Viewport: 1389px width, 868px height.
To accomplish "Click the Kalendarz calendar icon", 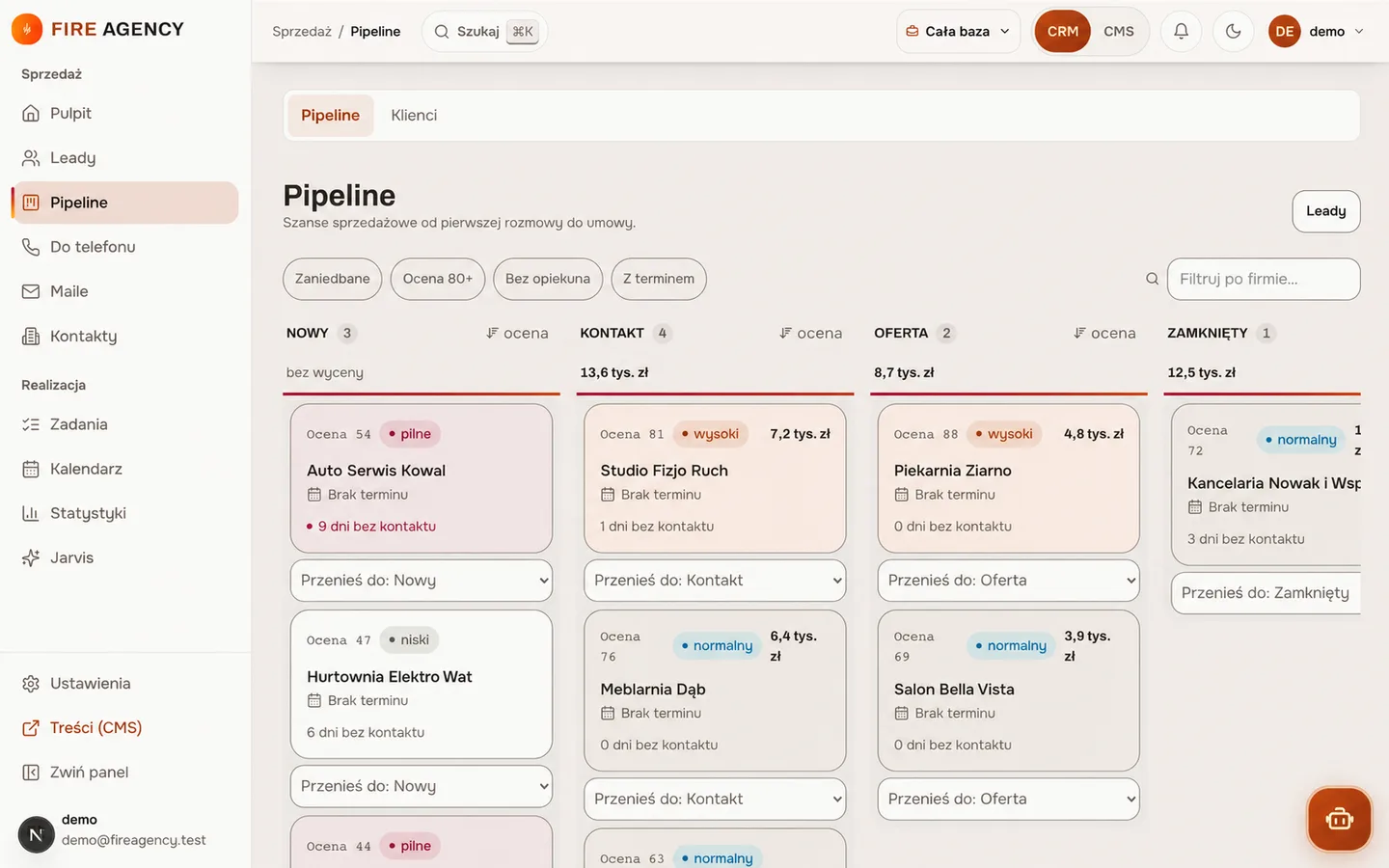I will (31, 469).
